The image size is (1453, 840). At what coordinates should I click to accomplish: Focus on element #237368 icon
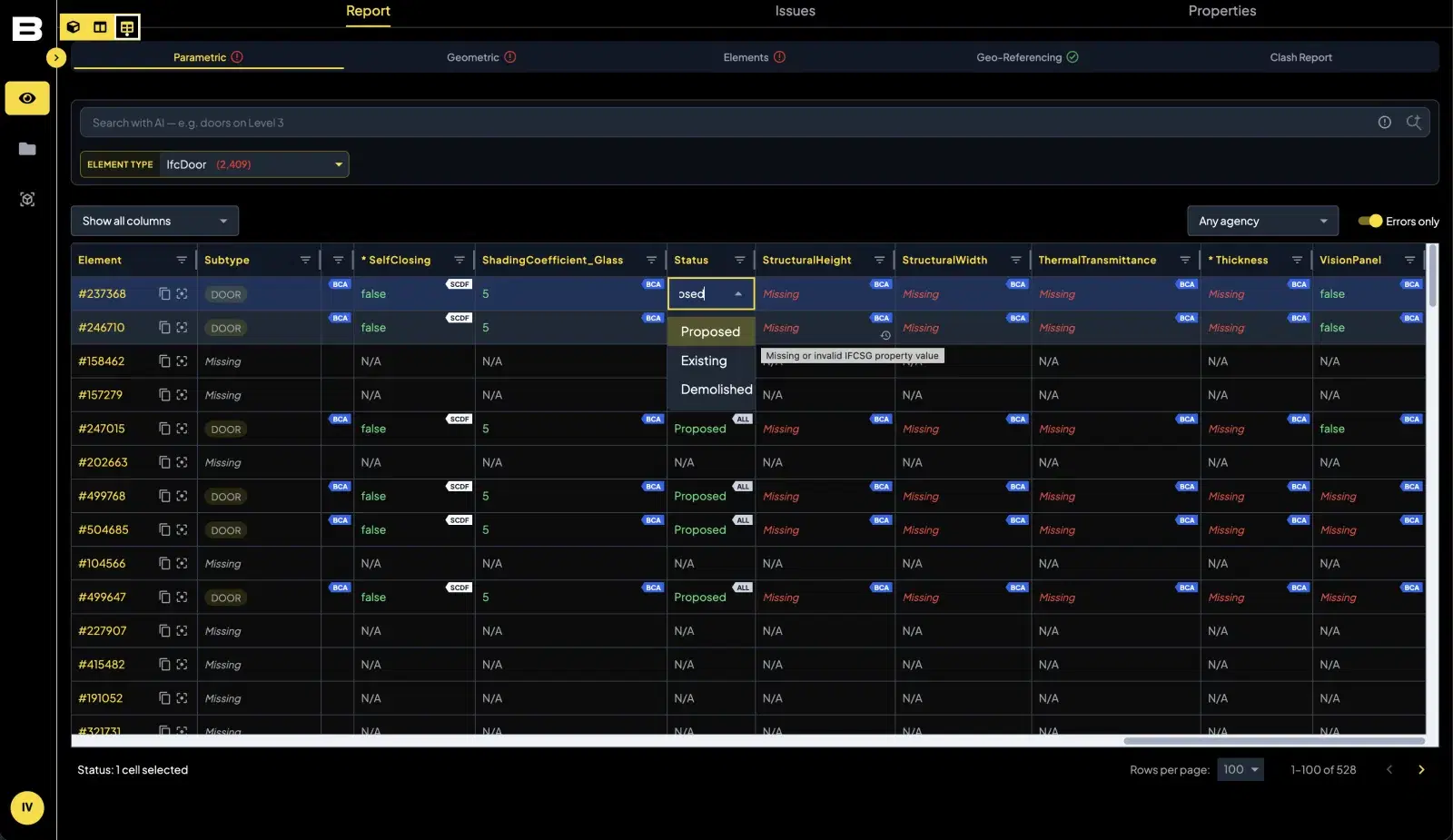182,294
